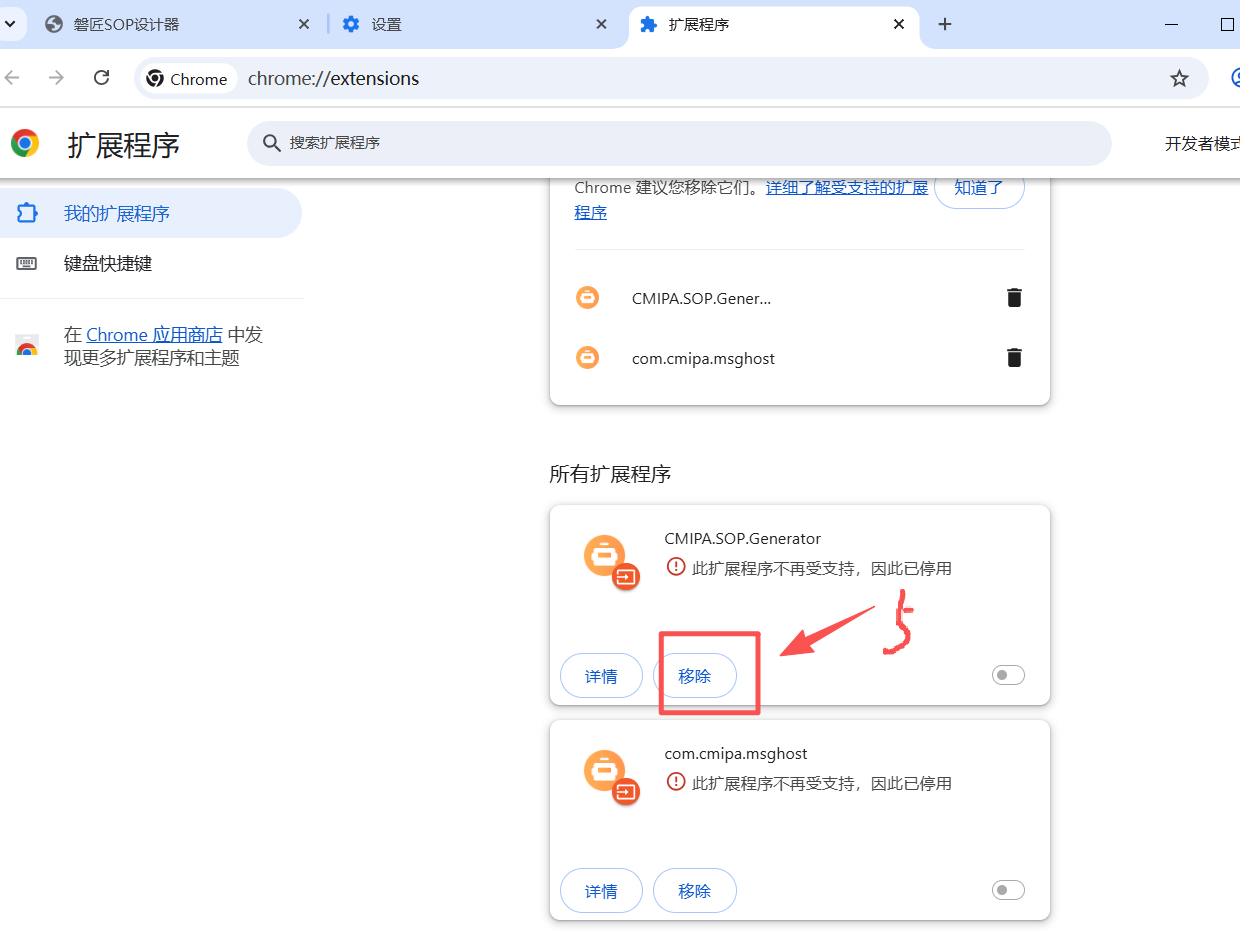The height and width of the screenshot is (950, 1240).
Task: Click the CMIPA.SOP.Generator warning icon
Action: click(676, 568)
